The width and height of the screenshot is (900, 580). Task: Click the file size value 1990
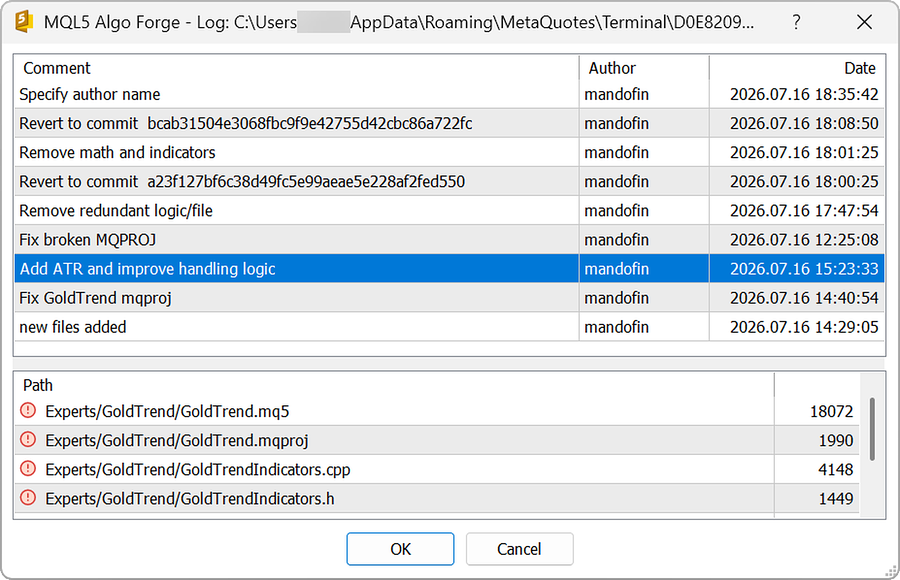pos(836,440)
